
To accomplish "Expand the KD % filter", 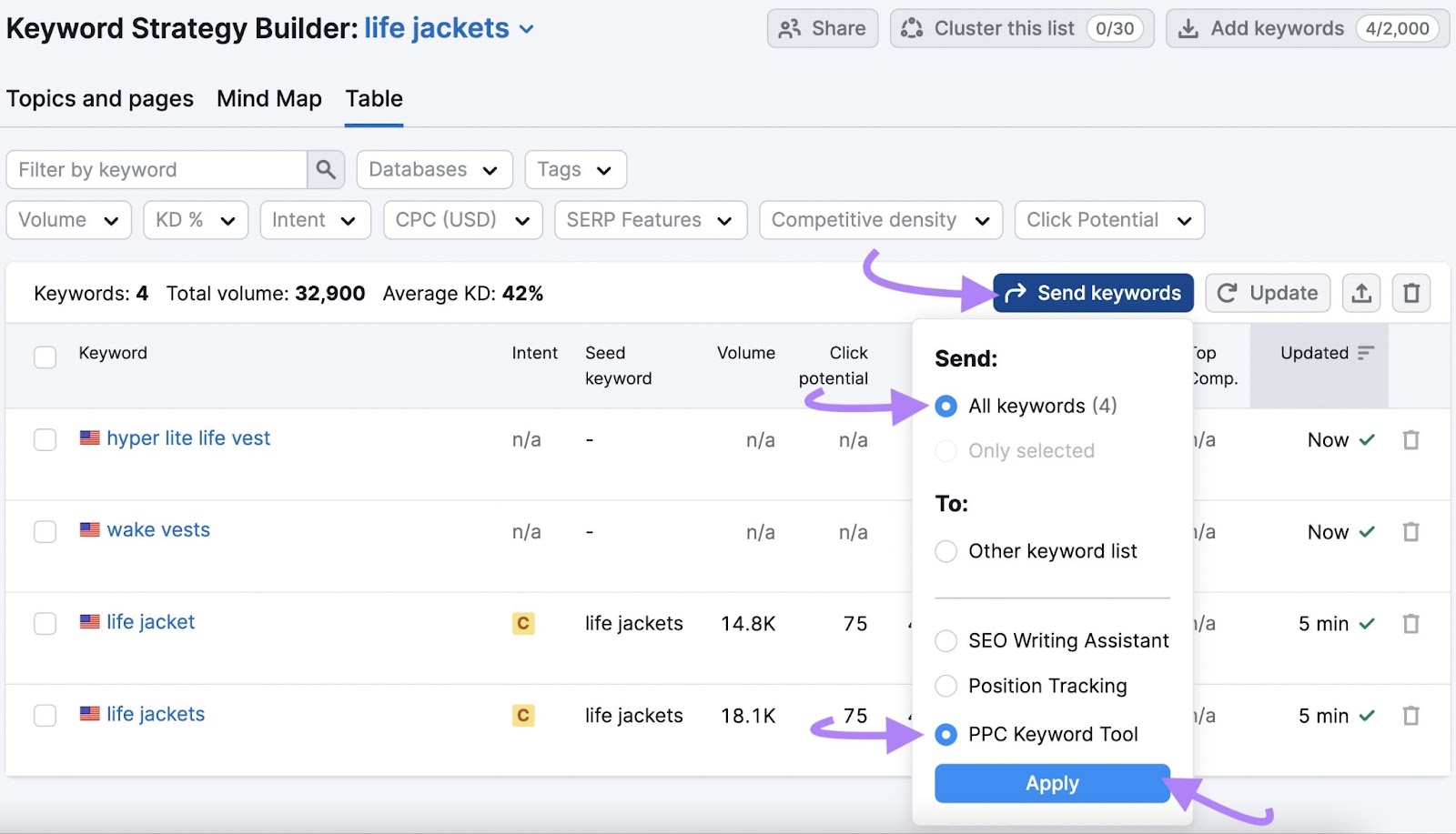I will click(196, 220).
